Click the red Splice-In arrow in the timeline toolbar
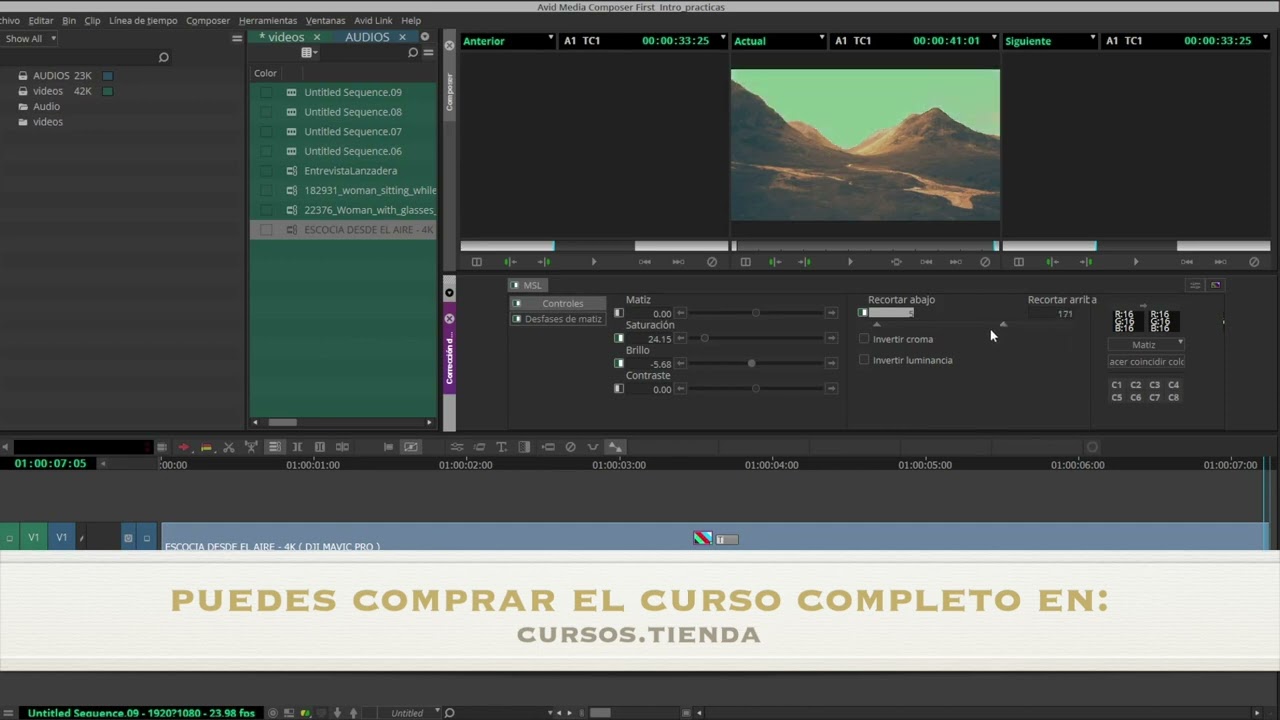Screen dimensions: 1280x720 point(183,447)
